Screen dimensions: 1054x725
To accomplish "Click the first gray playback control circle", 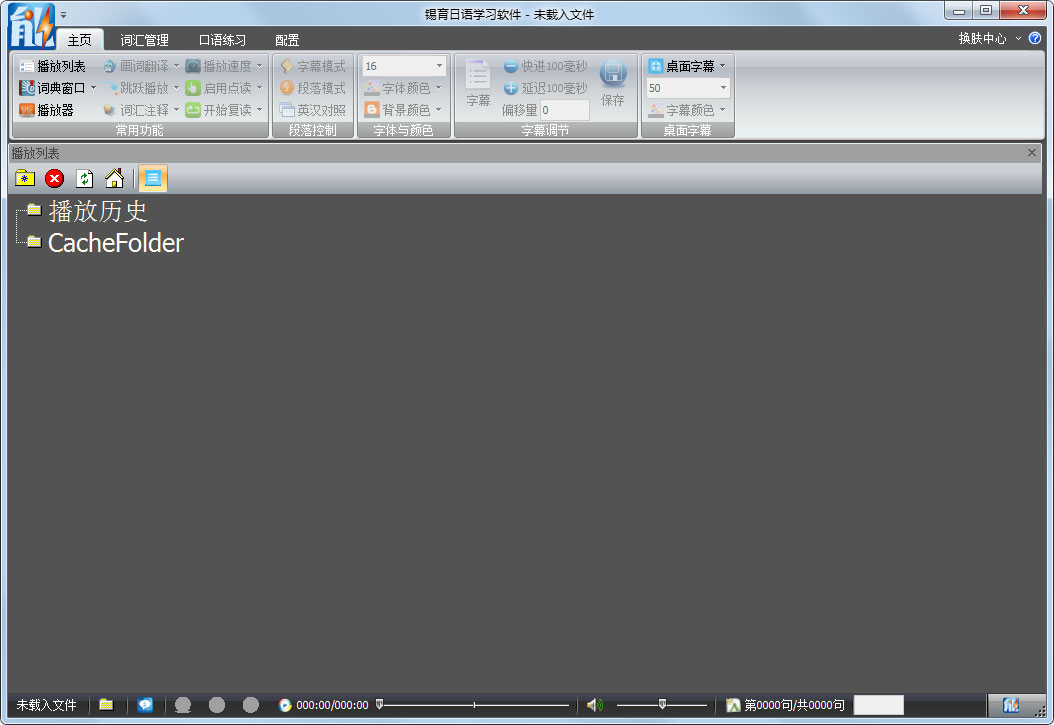I will [x=183, y=705].
